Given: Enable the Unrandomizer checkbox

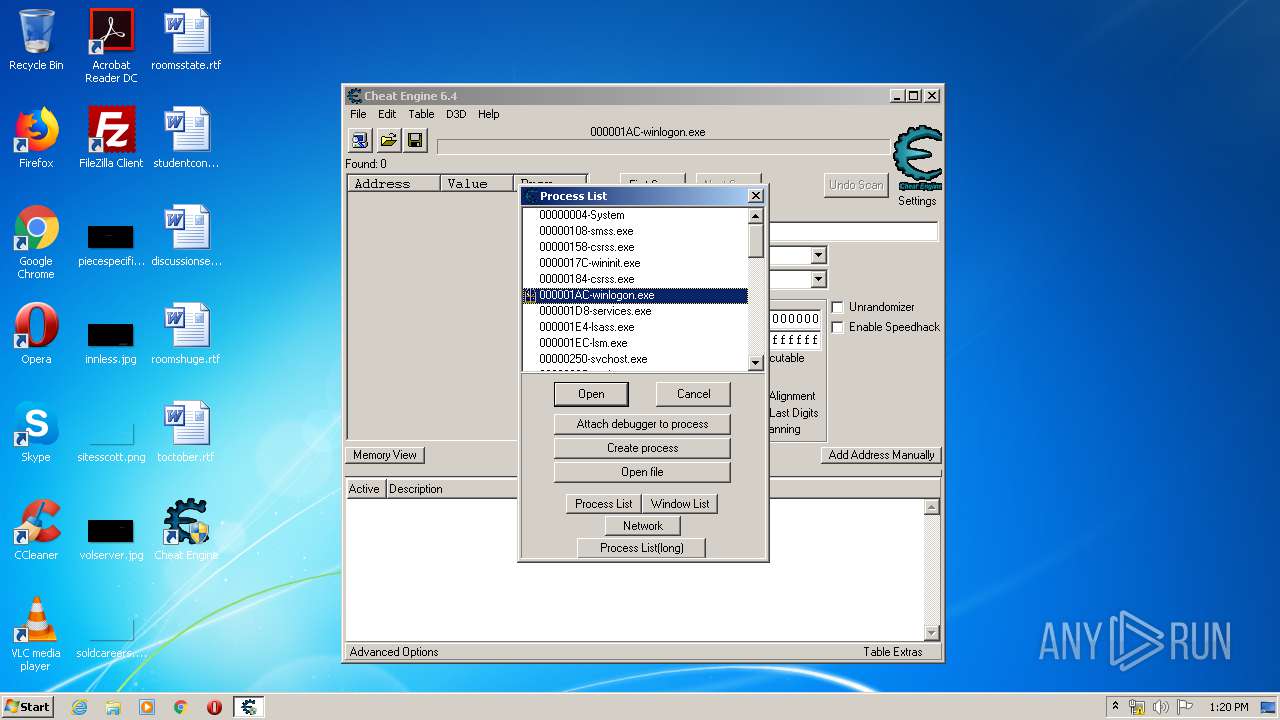Looking at the screenshot, I should (838, 307).
